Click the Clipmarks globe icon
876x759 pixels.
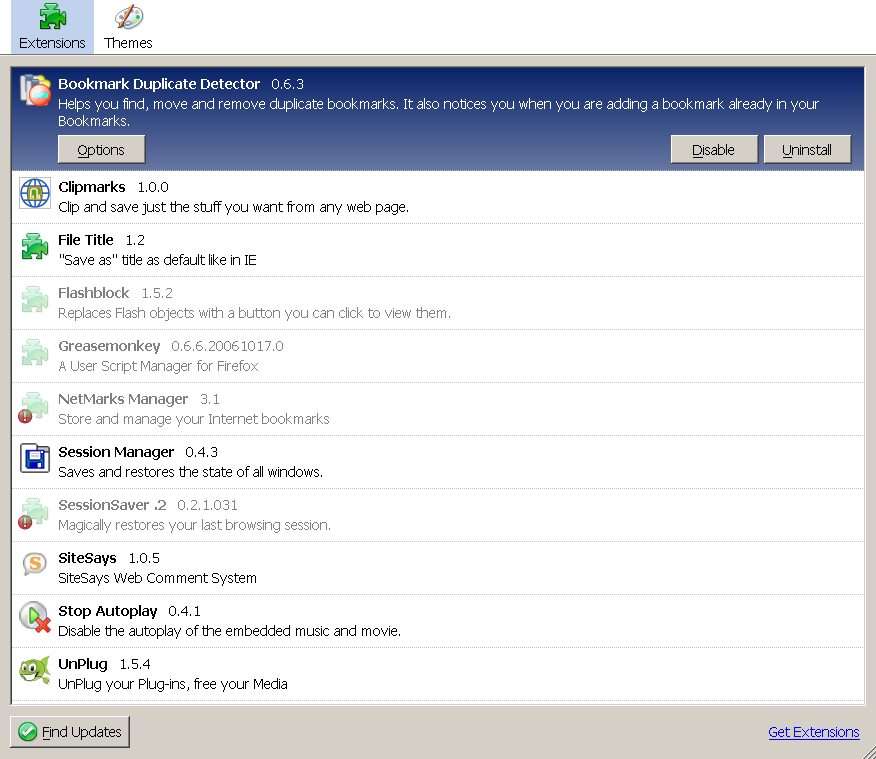point(35,193)
